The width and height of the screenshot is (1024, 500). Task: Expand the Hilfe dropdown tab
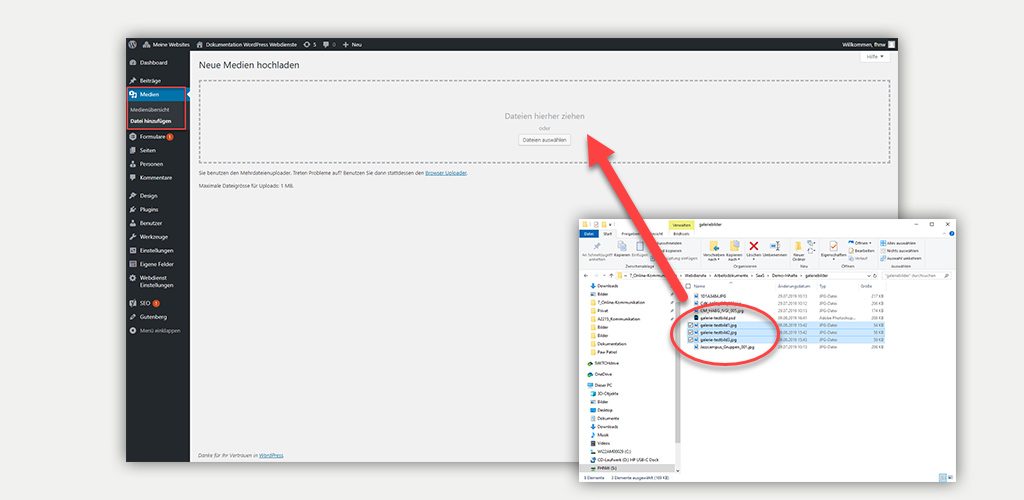(874, 57)
